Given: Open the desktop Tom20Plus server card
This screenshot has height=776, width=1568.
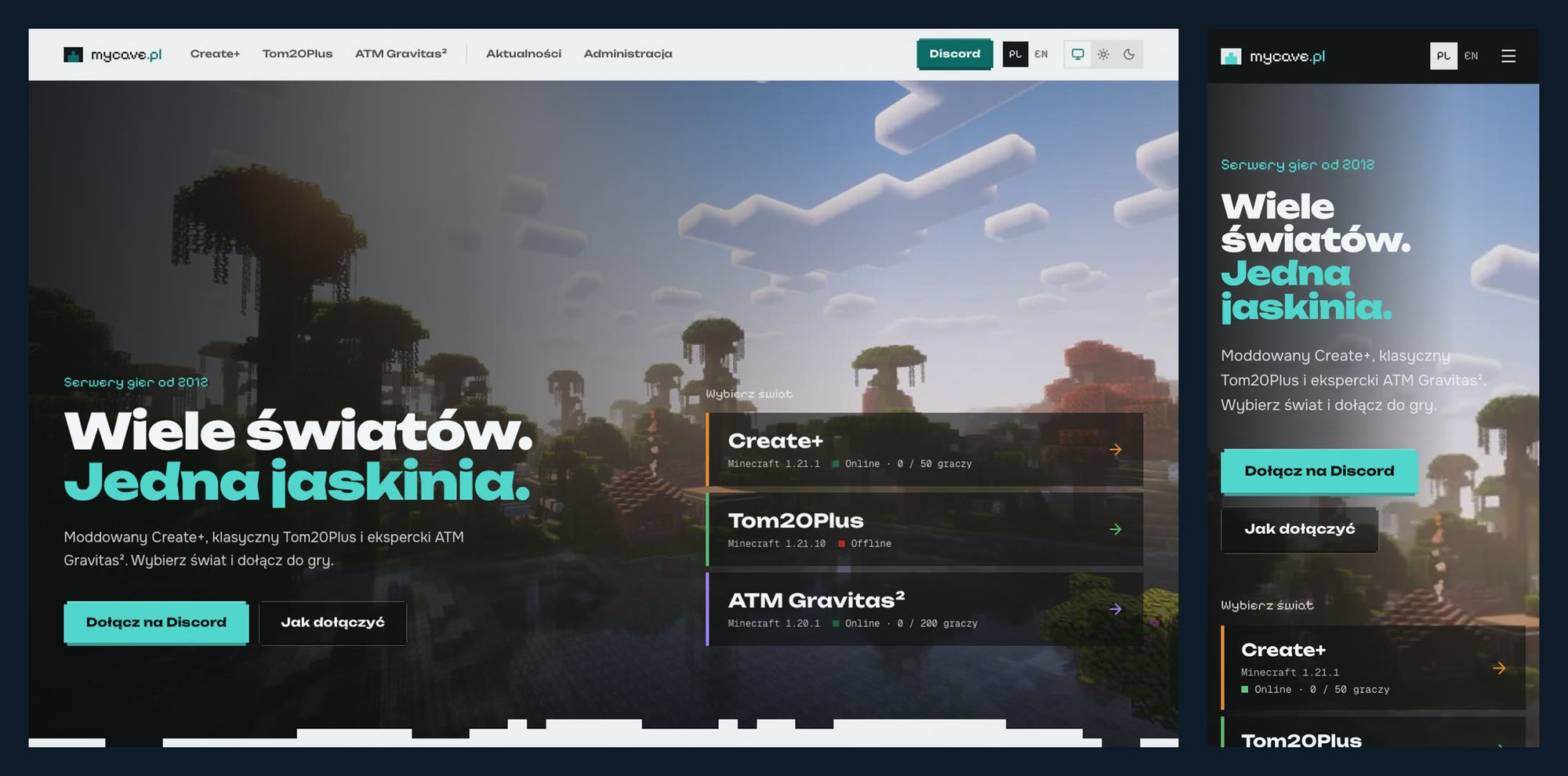Looking at the screenshot, I should point(924,530).
